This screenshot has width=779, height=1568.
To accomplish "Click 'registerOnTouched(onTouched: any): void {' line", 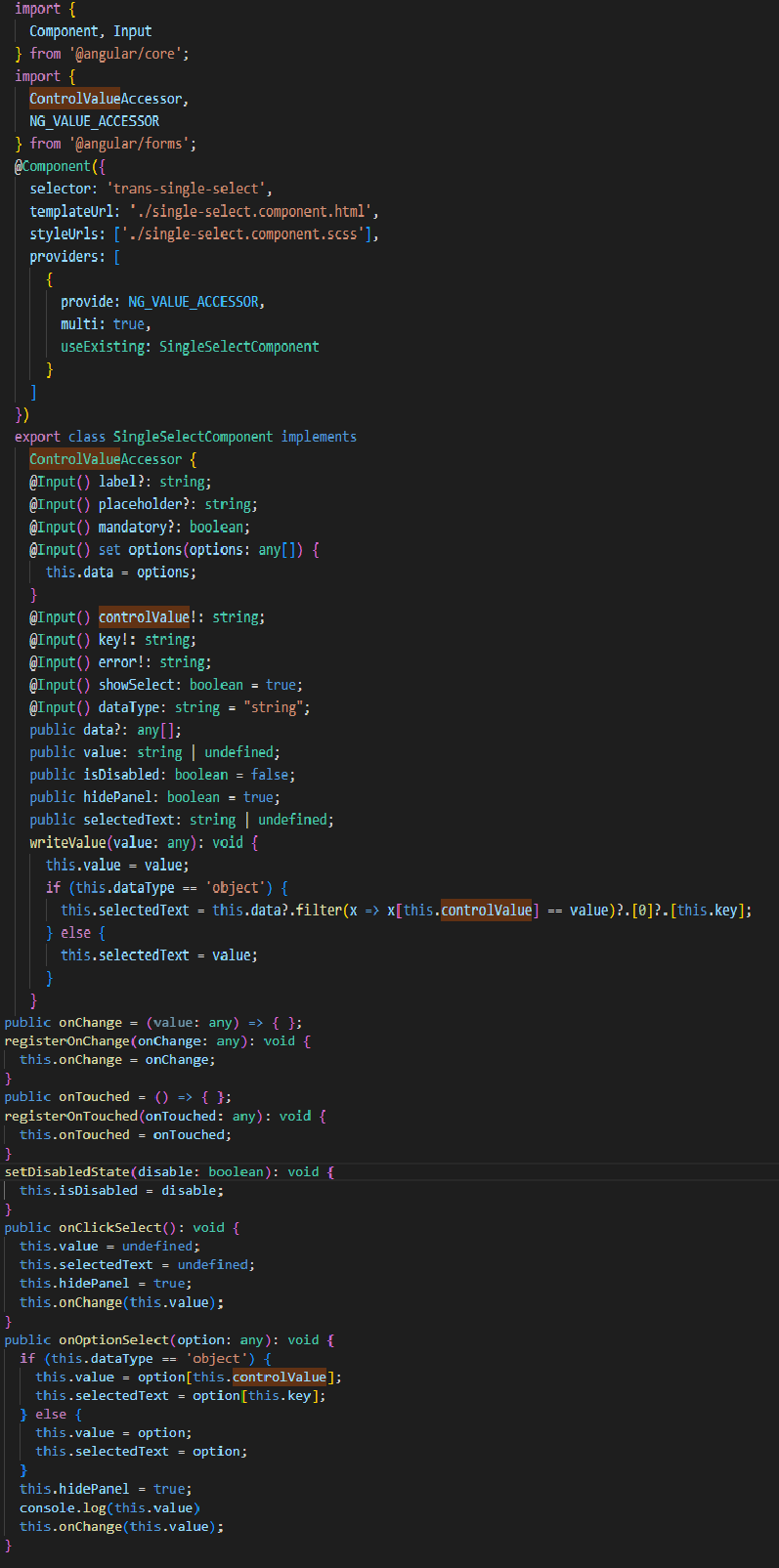I will click(x=165, y=1115).
